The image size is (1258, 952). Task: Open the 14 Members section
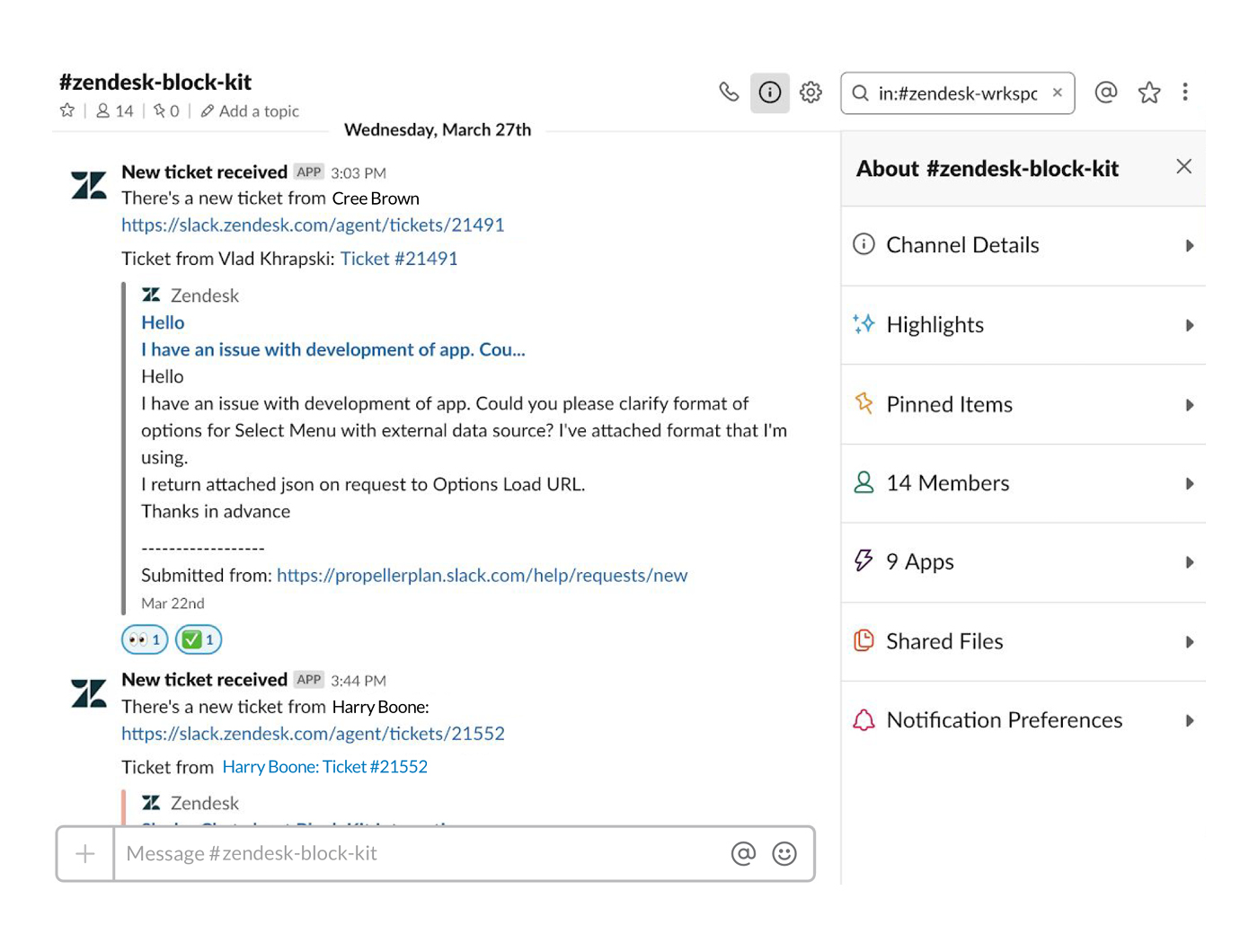point(1023,484)
